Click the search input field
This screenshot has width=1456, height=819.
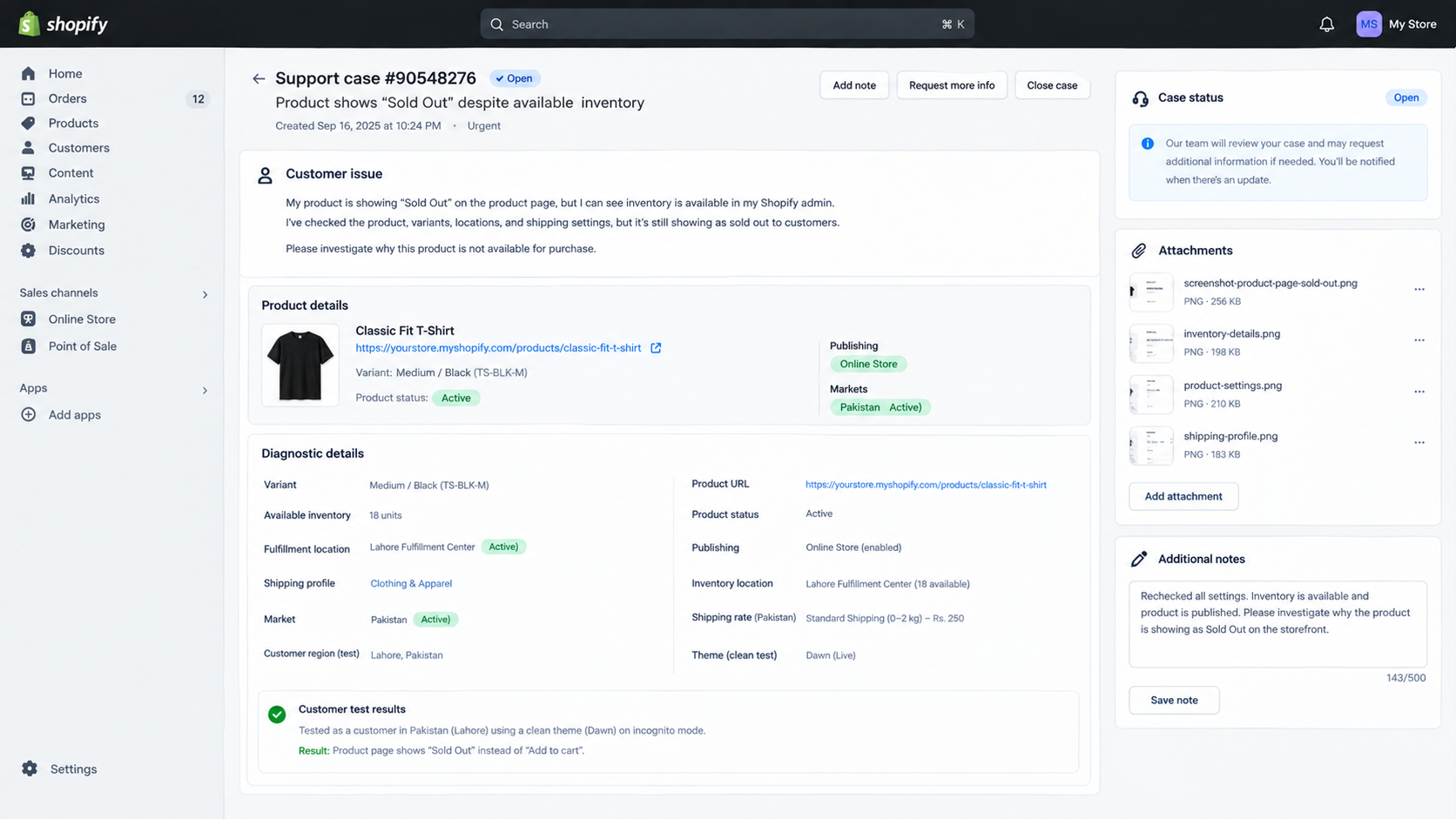coord(727,24)
